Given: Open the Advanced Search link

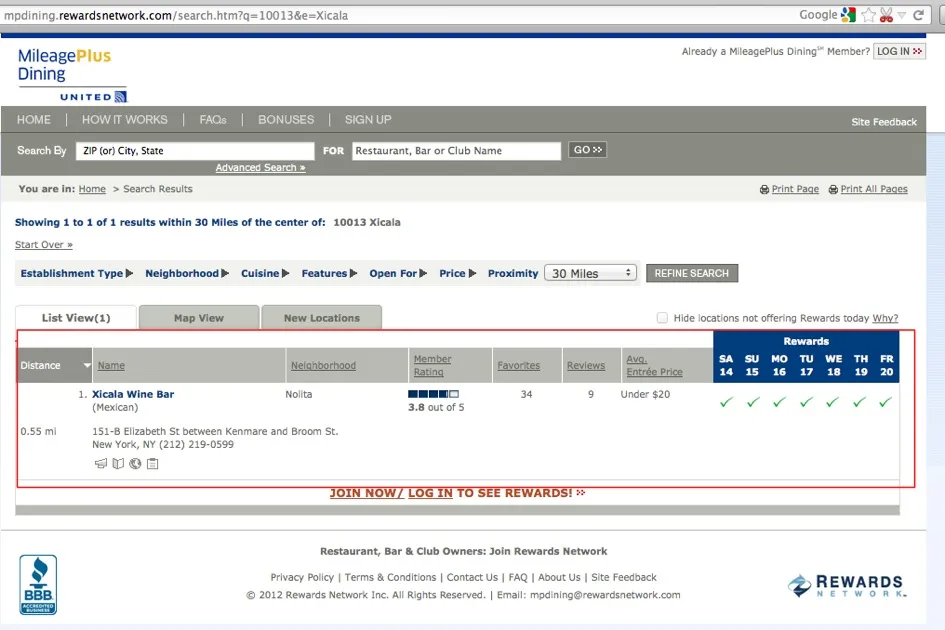Looking at the screenshot, I should tap(260, 168).
